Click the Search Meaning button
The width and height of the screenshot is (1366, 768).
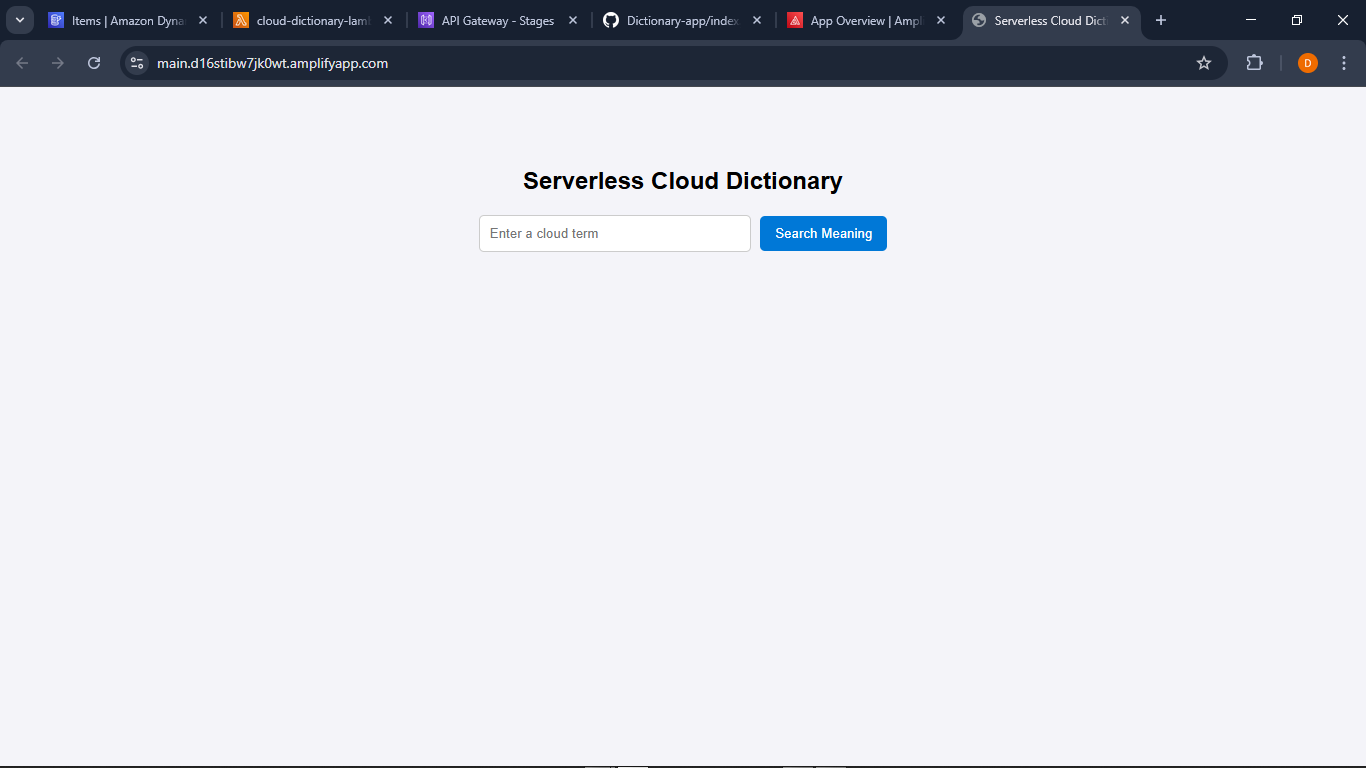click(823, 233)
